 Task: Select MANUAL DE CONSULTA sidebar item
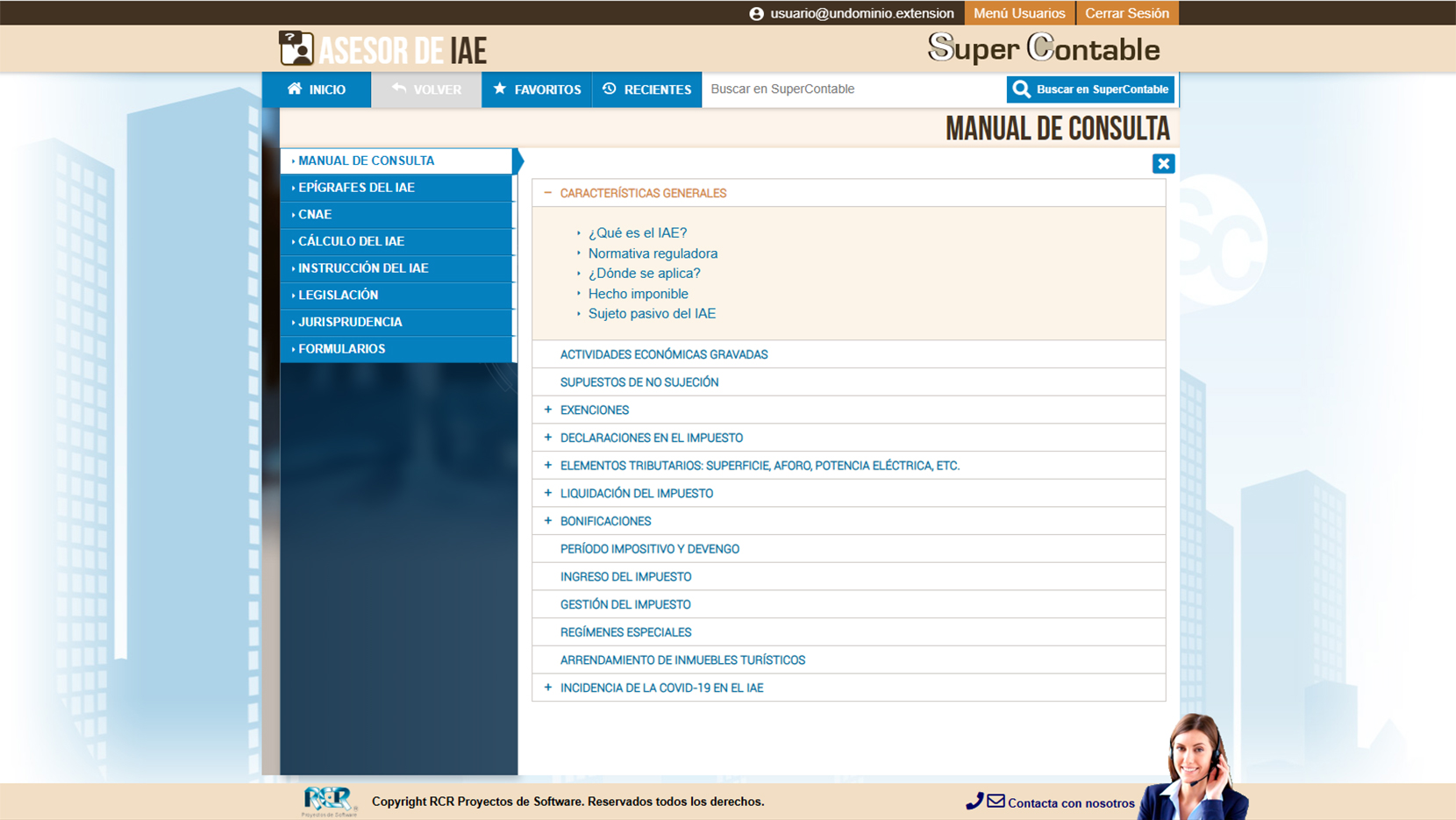pyautogui.click(x=396, y=160)
